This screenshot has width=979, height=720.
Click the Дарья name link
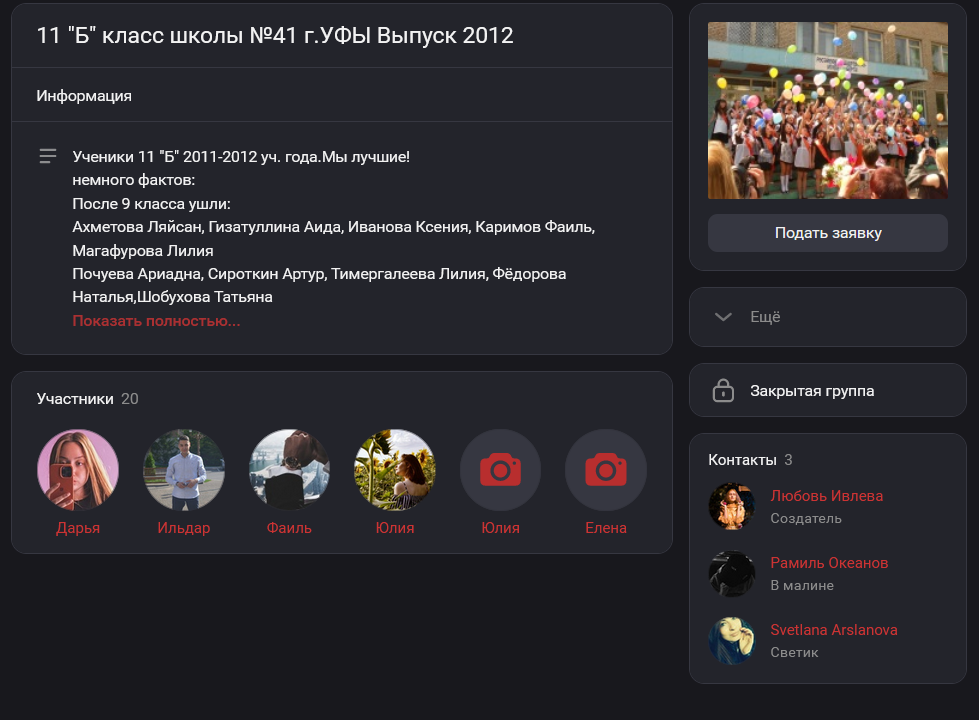coord(78,528)
